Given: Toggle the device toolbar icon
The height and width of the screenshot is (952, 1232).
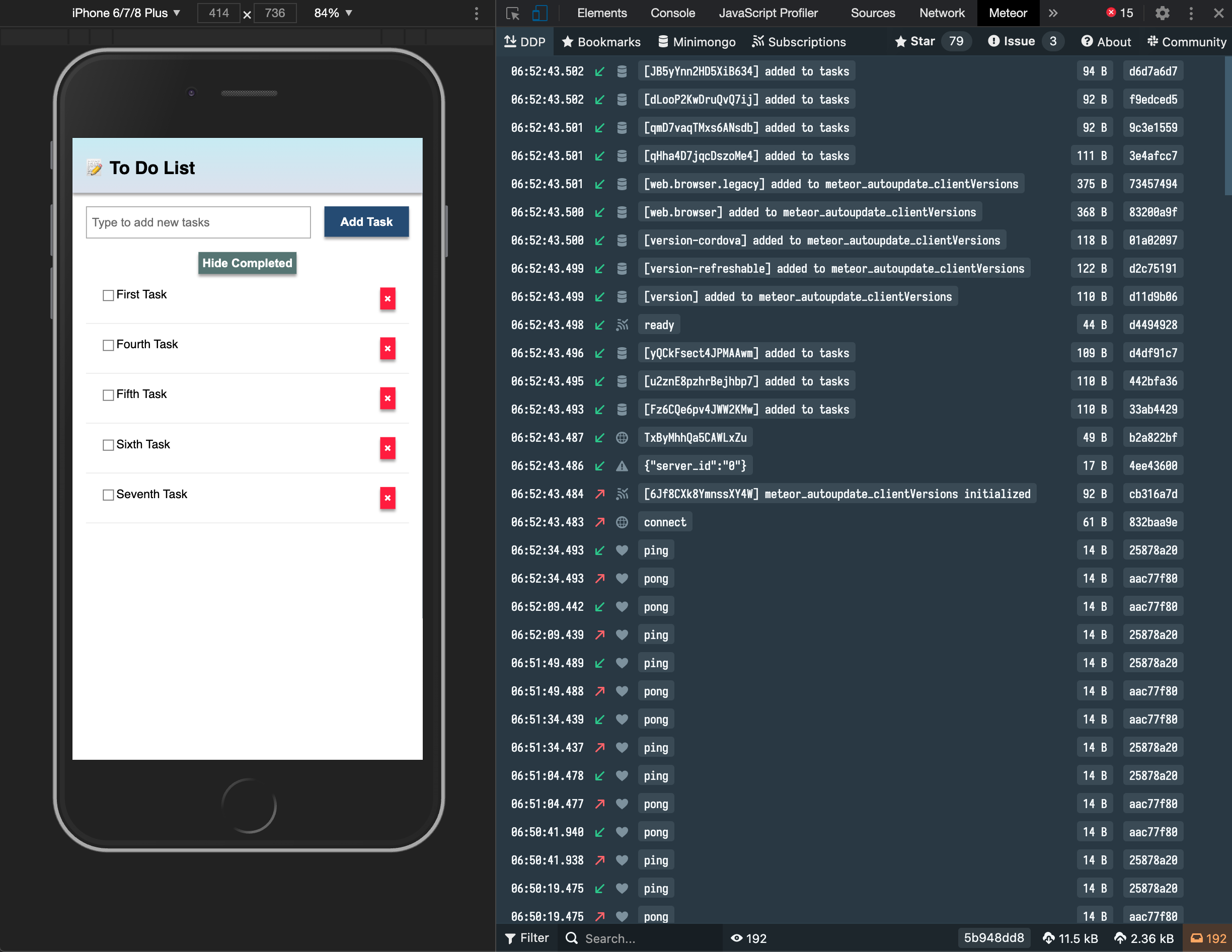Looking at the screenshot, I should pyautogui.click(x=540, y=13).
